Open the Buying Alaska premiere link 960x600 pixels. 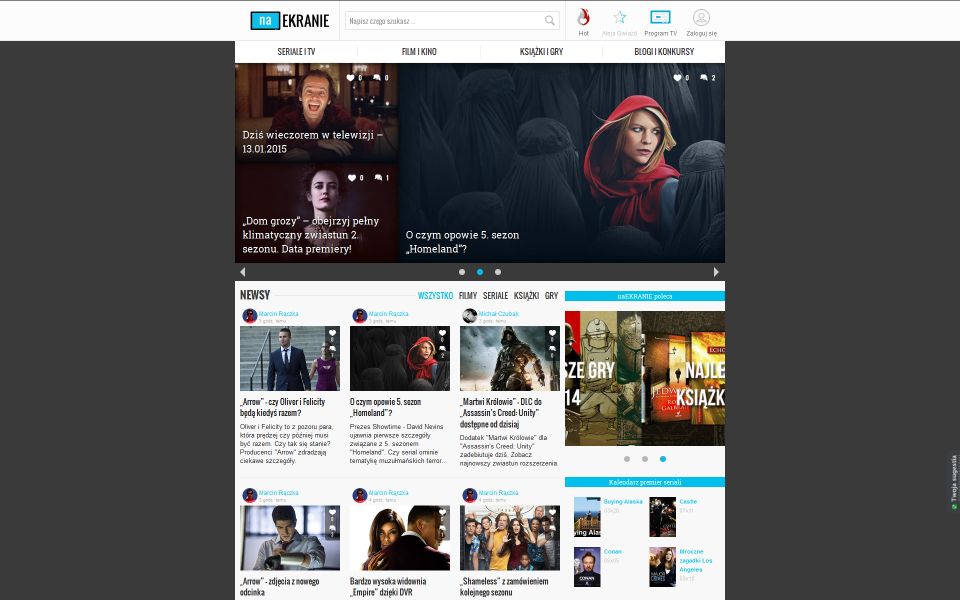[x=623, y=501]
